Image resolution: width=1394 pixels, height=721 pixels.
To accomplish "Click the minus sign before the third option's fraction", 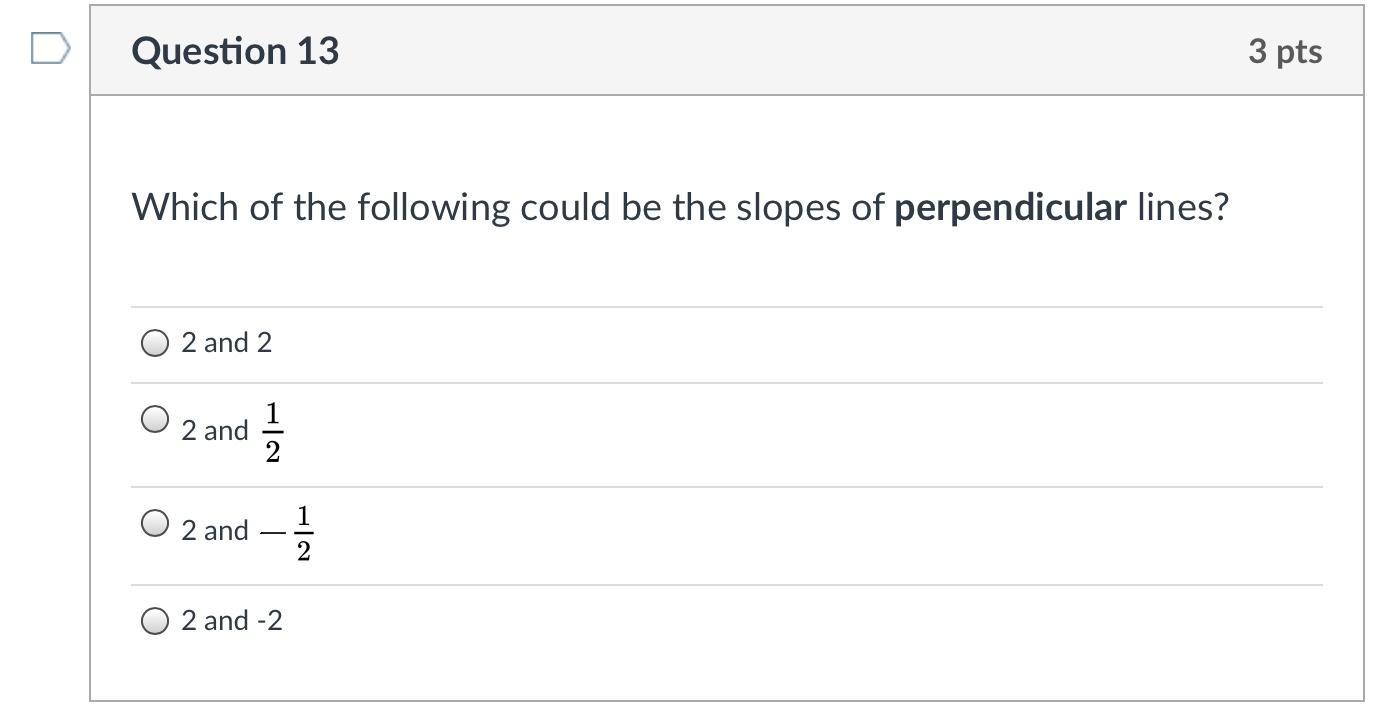I will coord(272,533).
